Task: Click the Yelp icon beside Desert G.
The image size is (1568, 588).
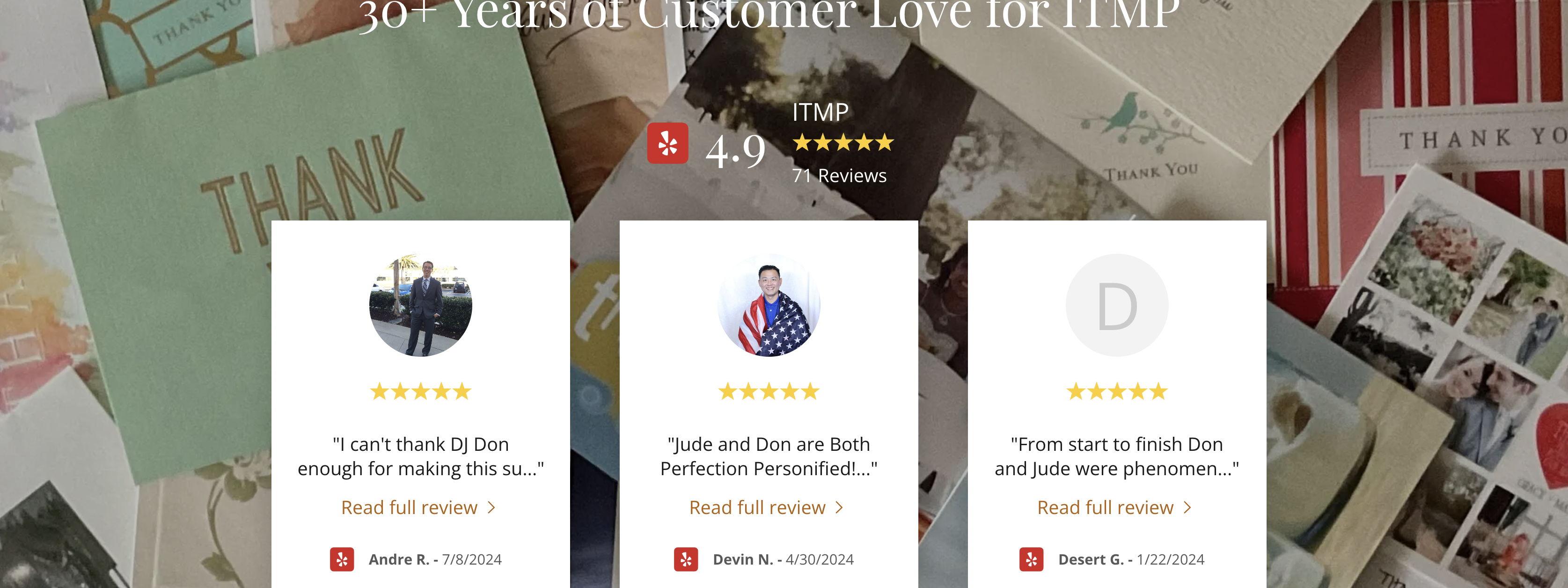Action: [1031, 559]
